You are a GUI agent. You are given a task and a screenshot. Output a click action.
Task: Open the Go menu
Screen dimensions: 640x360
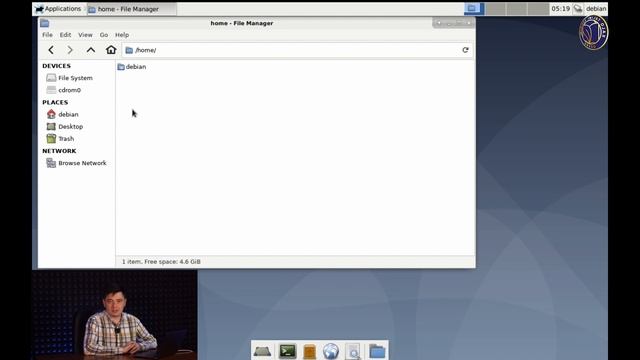pyautogui.click(x=104, y=35)
